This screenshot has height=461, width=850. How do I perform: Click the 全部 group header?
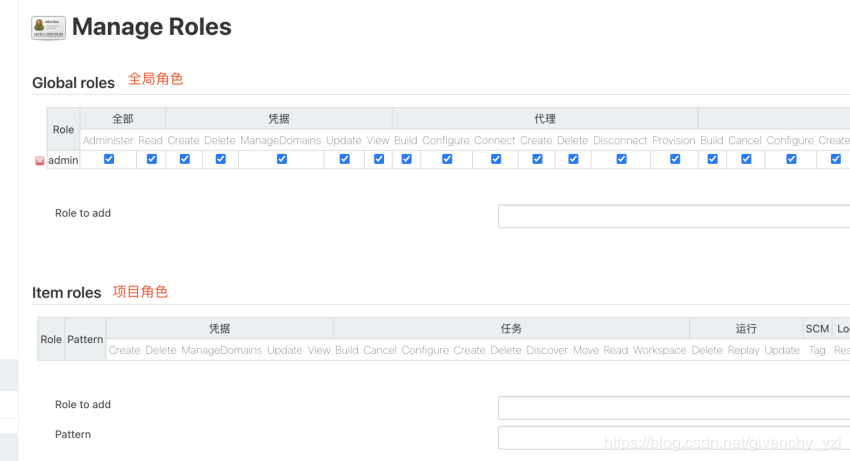point(123,119)
